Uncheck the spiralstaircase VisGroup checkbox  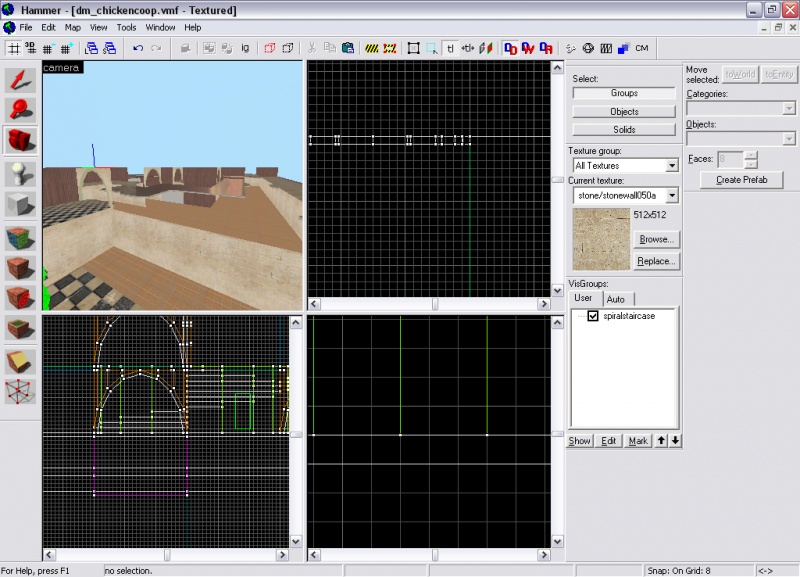point(593,316)
